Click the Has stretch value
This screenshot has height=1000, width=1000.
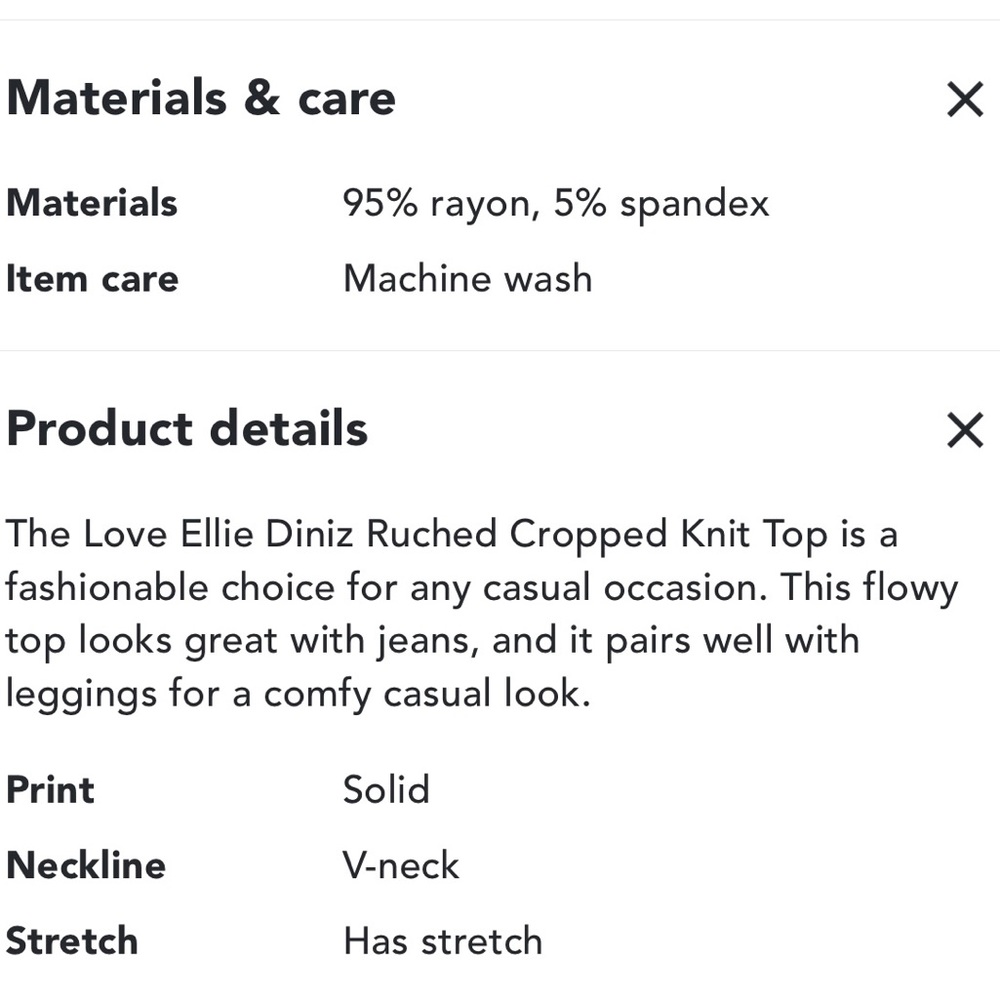(x=442, y=940)
